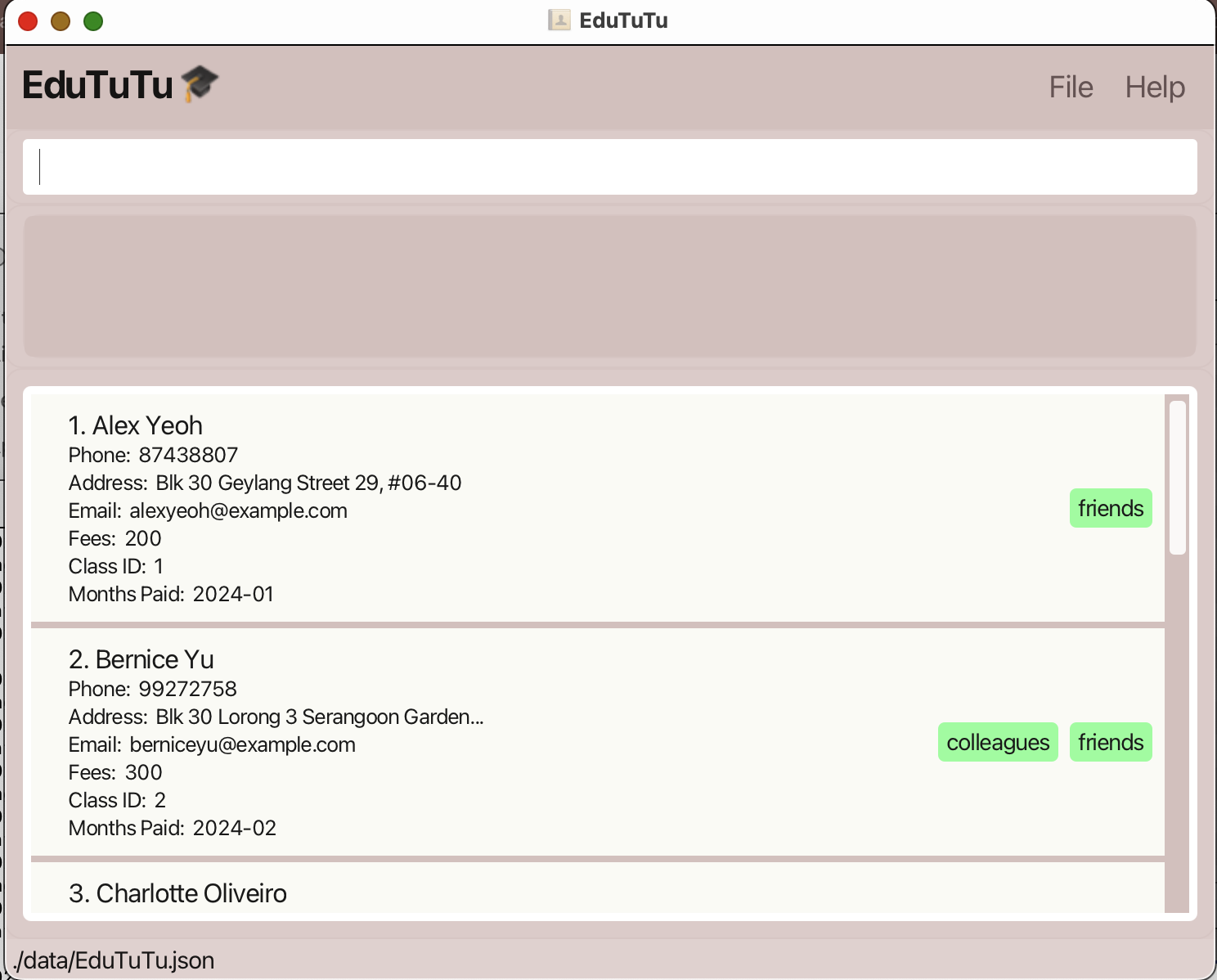The height and width of the screenshot is (980, 1217).
Task: Click email alexyeoh@example.com
Action: coord(238,510)
